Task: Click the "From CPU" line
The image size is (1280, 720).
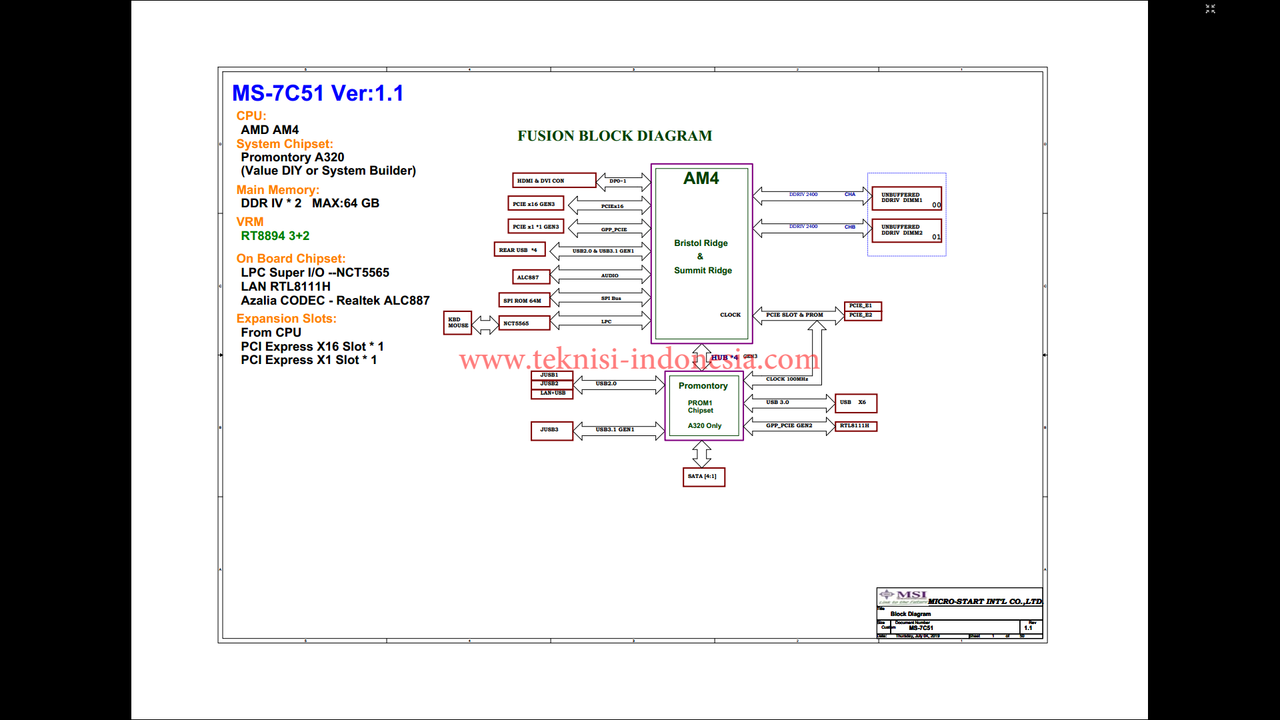Action: (x=271, y=333)
